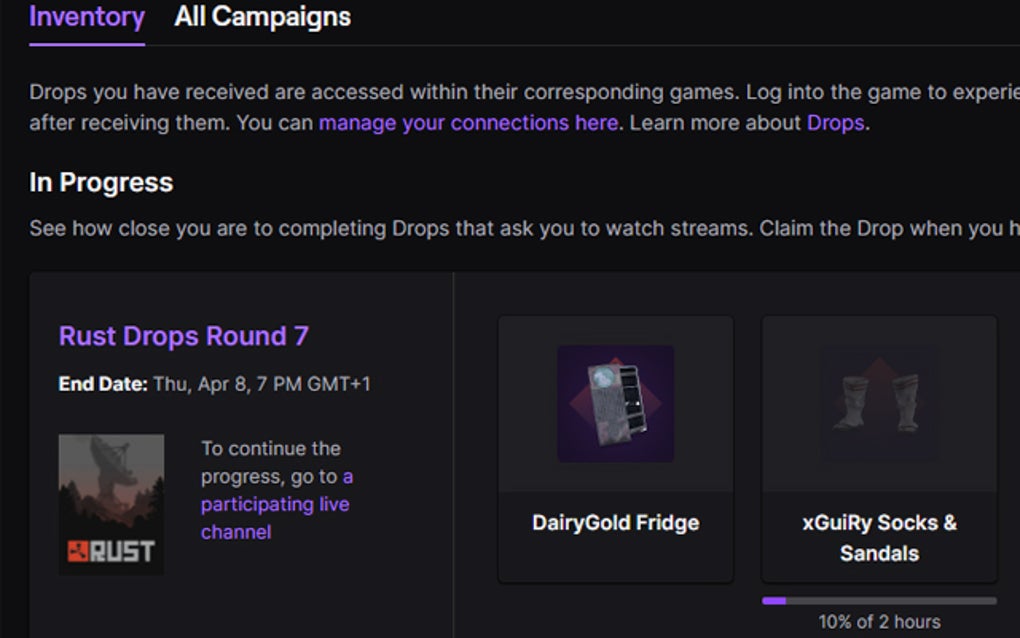
Task: Click the Rust campaign box art thumbnail
Action: tap(110, 503)
